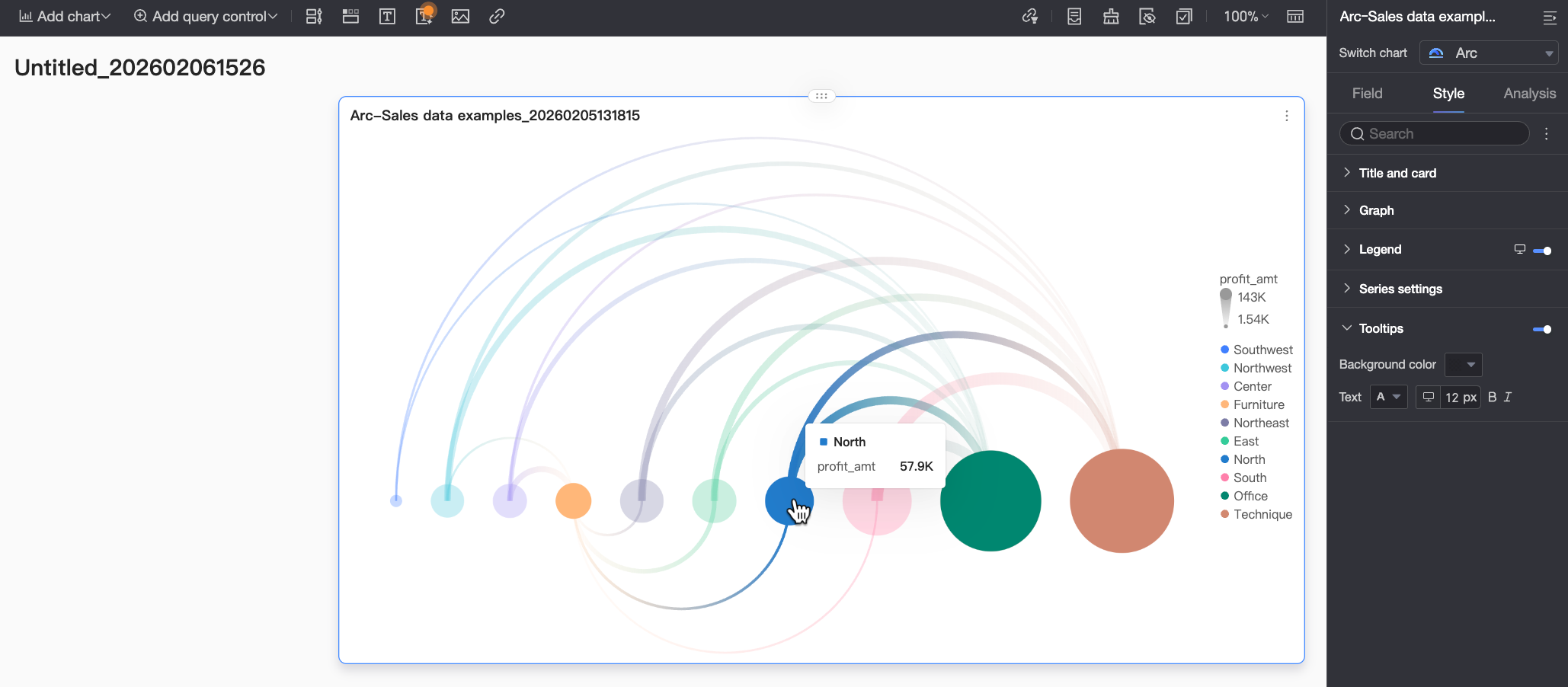Switch to the Field tab

click(x=1367, y=93)
